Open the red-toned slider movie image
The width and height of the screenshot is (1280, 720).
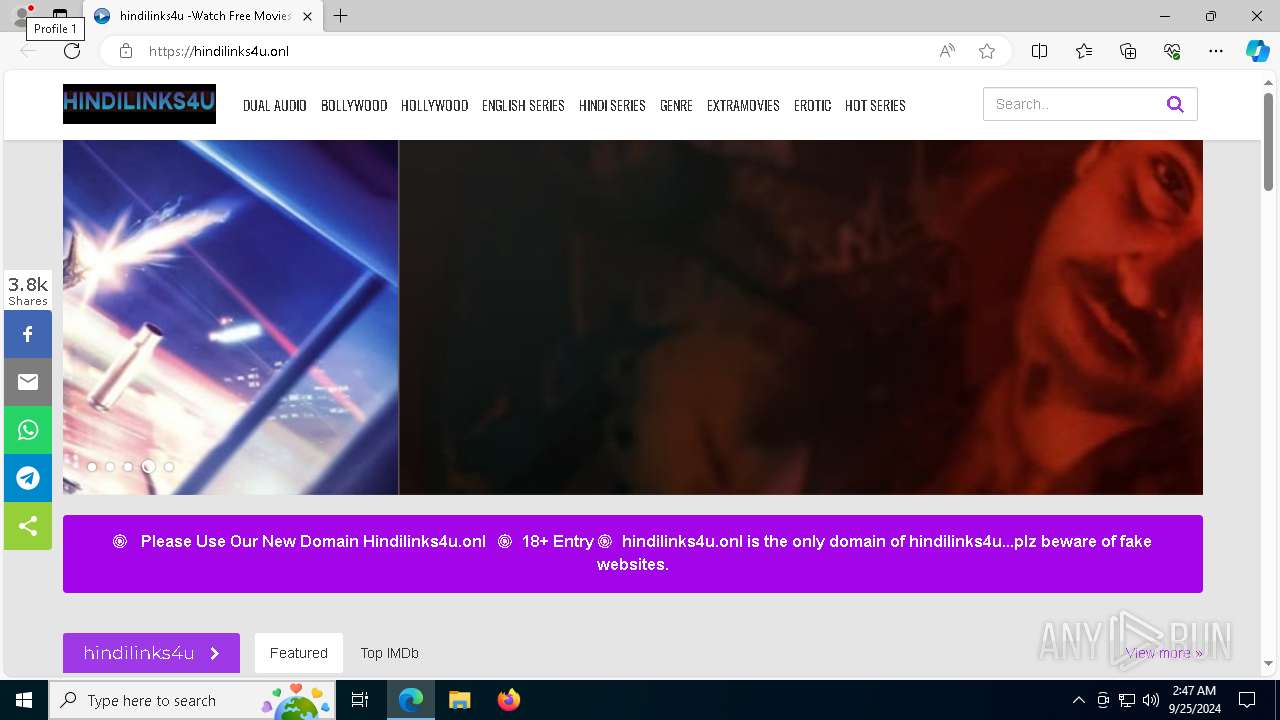point(801,317)
